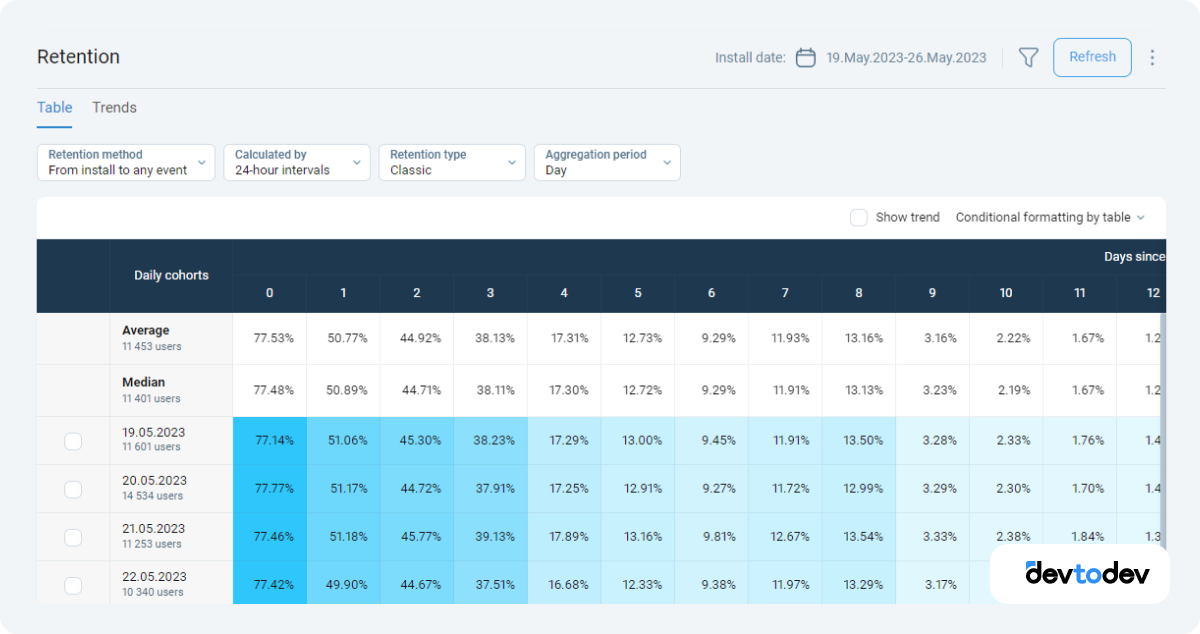Image resolution: width=1200 pixels, height=634 pixels.
Task: Switch to the Trends tab
Action: (114, 107)
